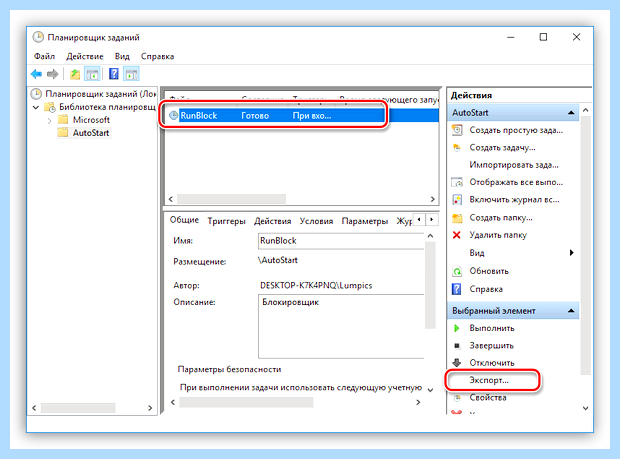Click Удалить папку action text
The width and height of the screenshot is (620, 459).
point(498,235)
